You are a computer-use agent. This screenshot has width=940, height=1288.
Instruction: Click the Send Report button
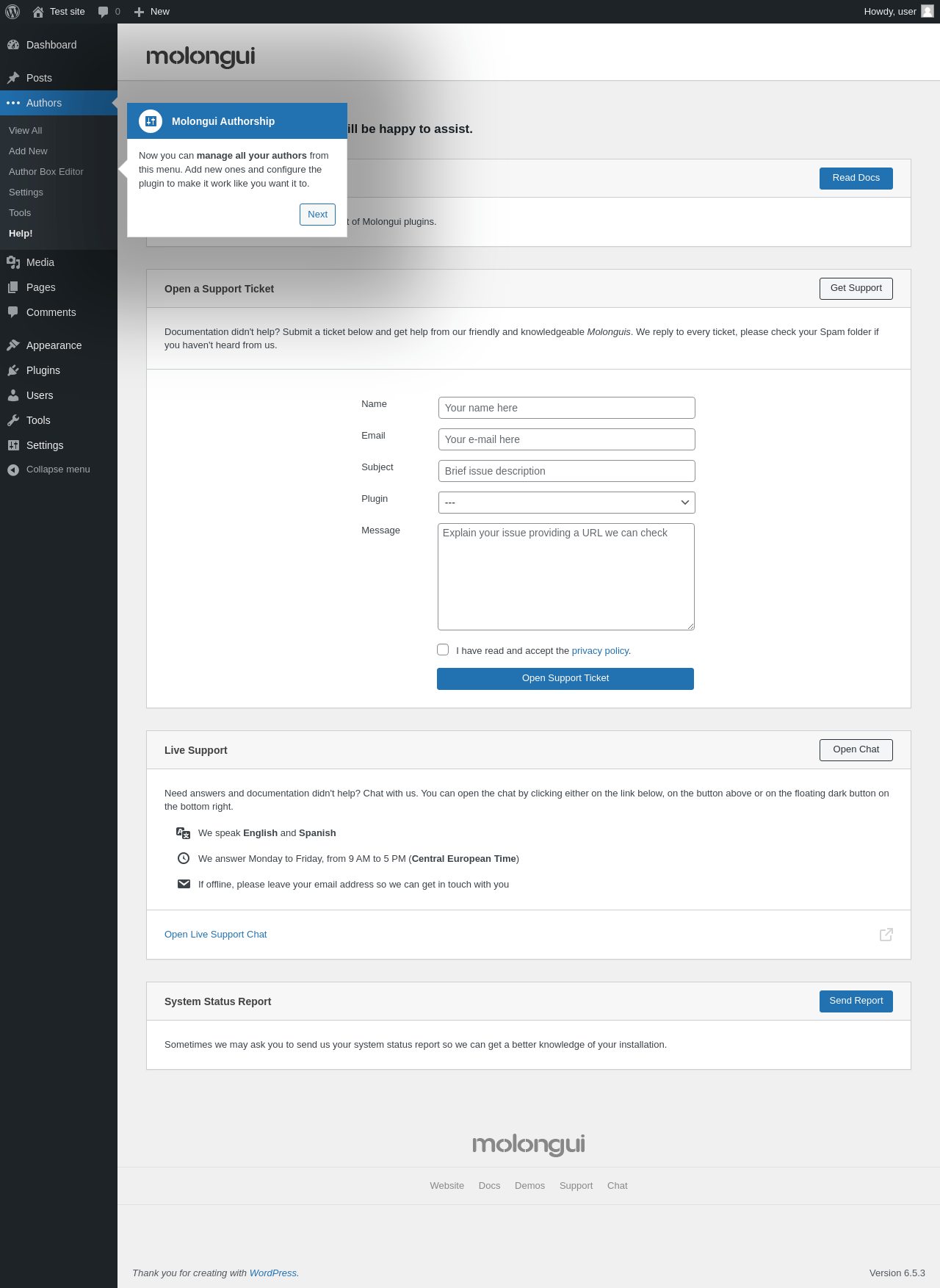tap(856, 1001)
